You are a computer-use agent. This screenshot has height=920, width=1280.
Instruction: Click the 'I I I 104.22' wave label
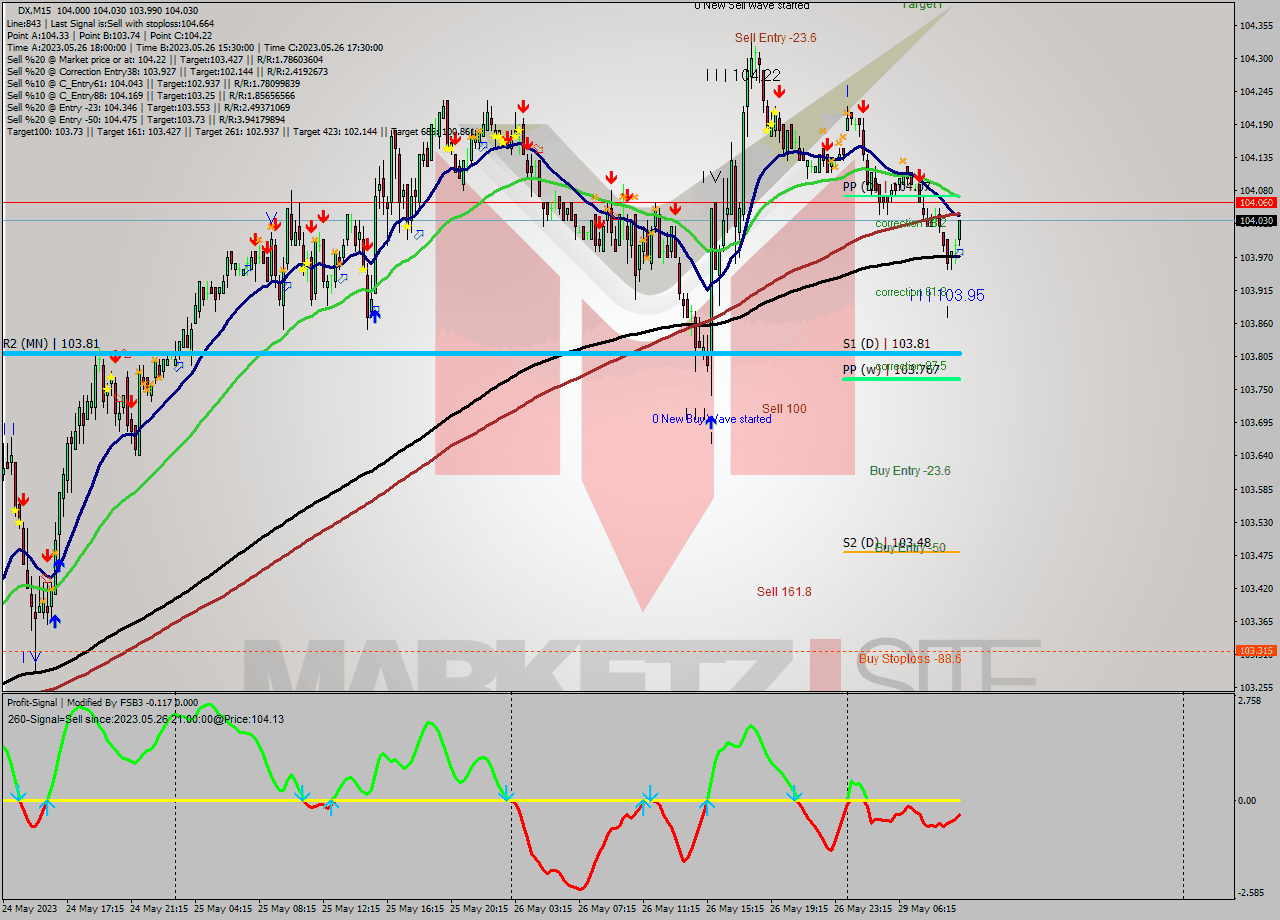tap(742, 75)
